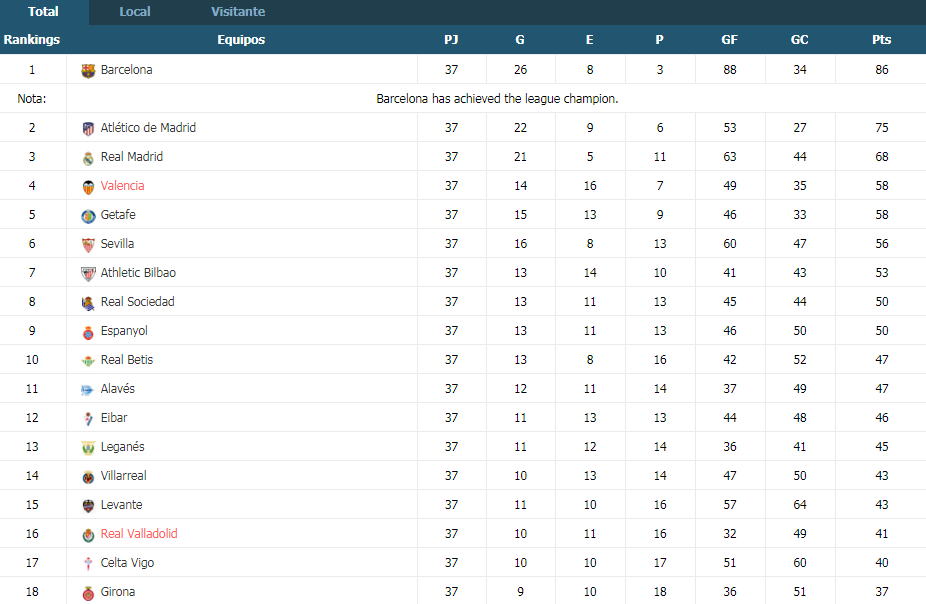Click the Getafe club crest icon
This screenshot has width=926, height=604.
(88, 216)
